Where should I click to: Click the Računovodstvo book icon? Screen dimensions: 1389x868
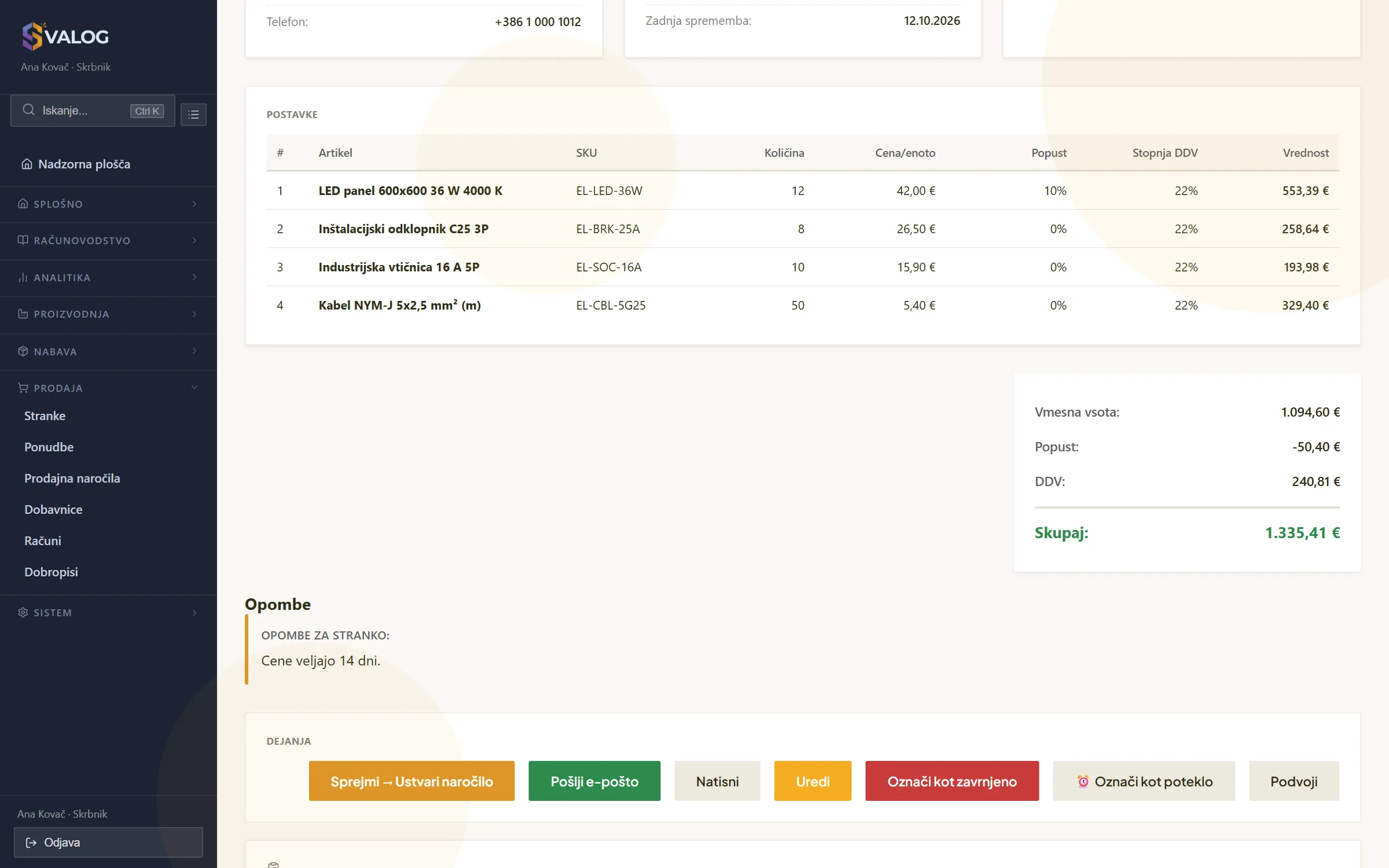click(x=23, y=240)
